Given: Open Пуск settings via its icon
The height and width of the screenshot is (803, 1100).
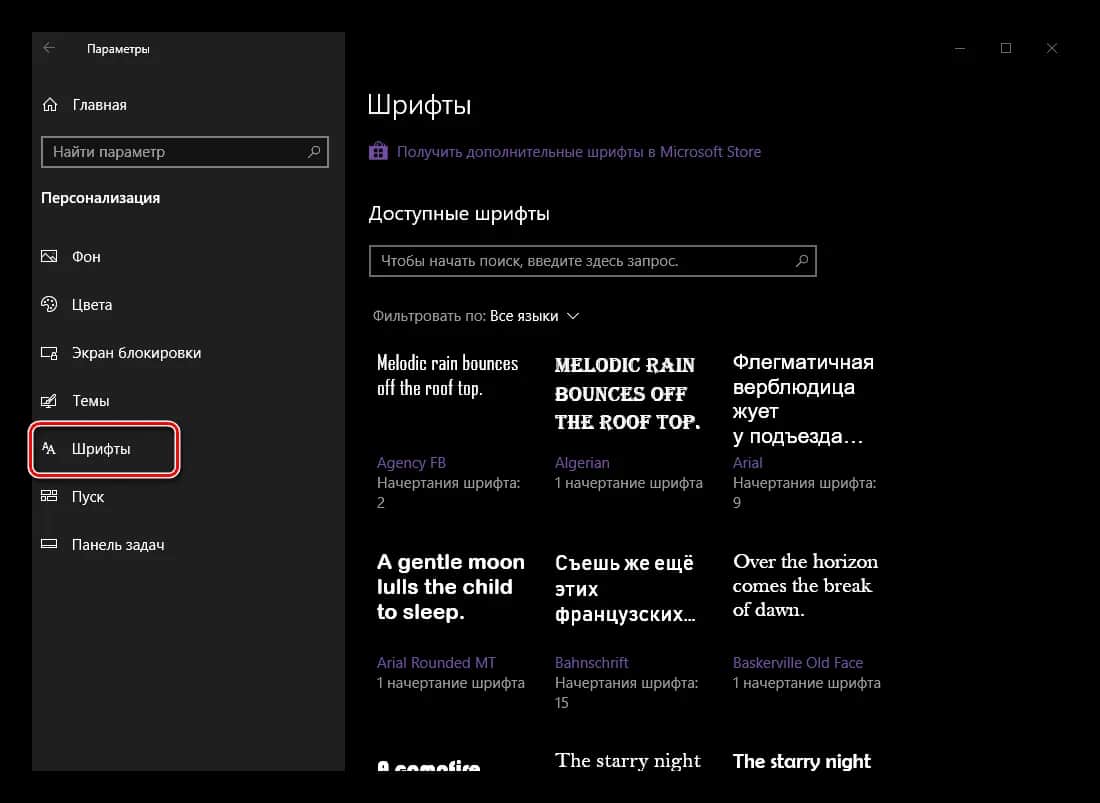Looking at the screenshot, I should [x=49, y=497].
